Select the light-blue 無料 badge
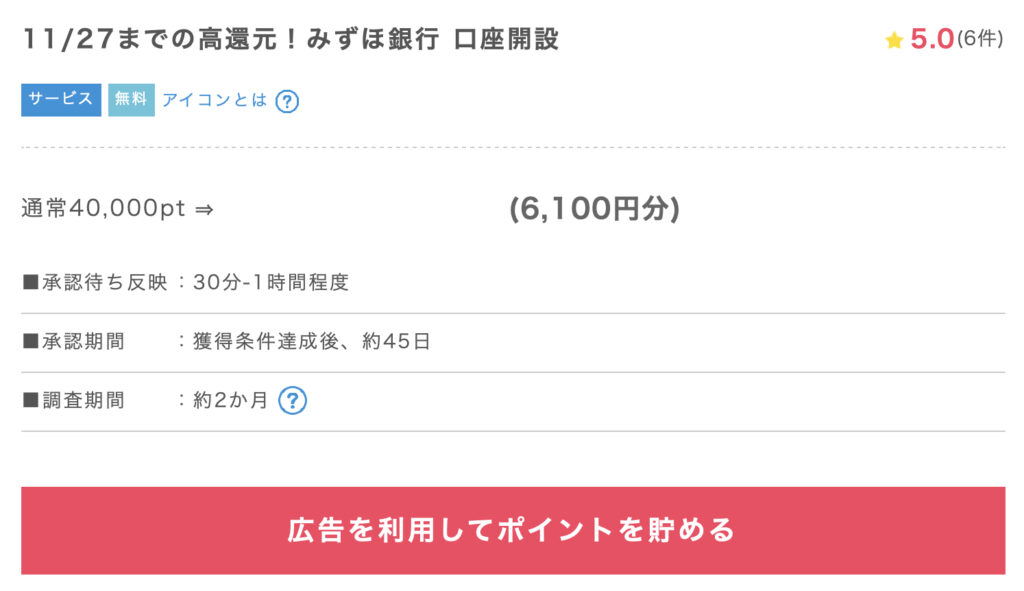Viewport: 1024px width, 591px height. click(131, 100)
